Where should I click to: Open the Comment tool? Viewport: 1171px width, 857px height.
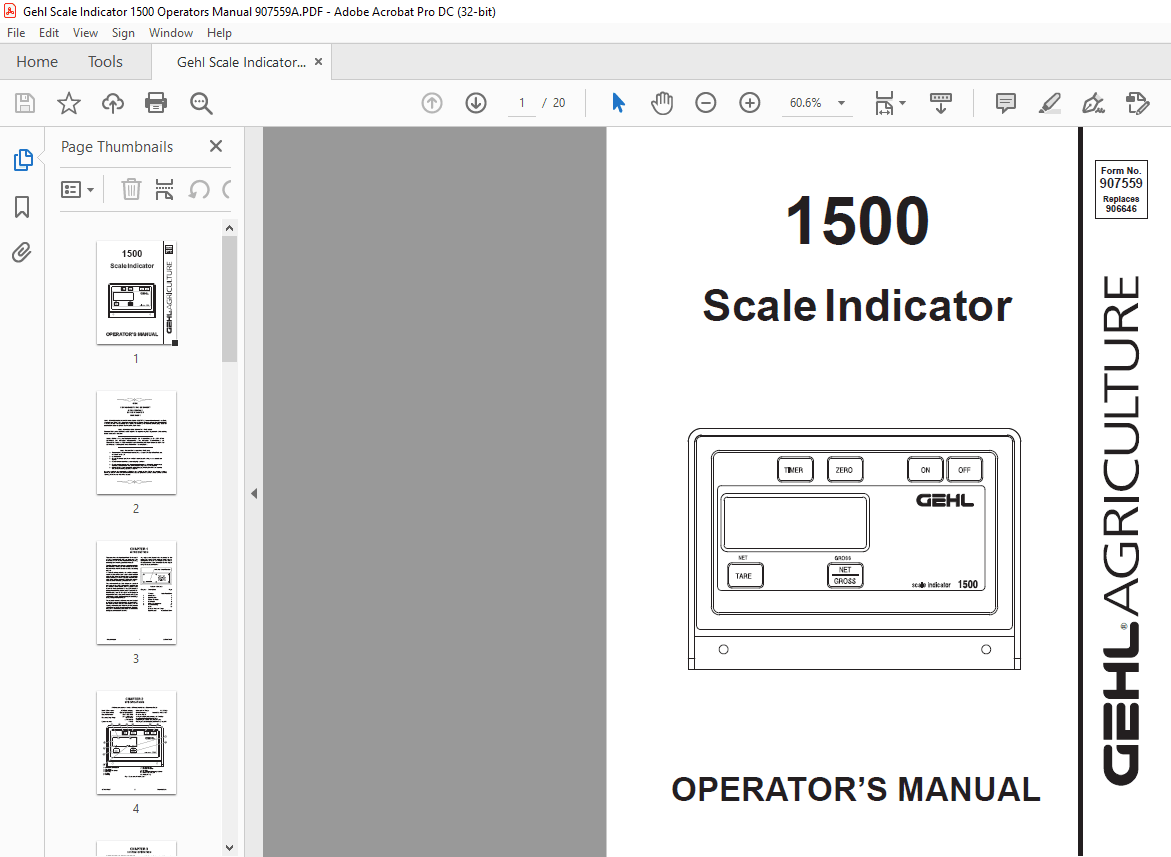click(1004, 103)
